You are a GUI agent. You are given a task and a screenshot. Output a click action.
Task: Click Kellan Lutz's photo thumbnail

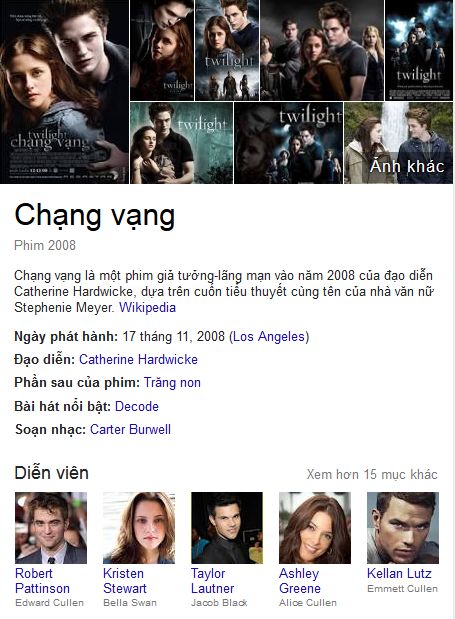click(x=403, y=528)
